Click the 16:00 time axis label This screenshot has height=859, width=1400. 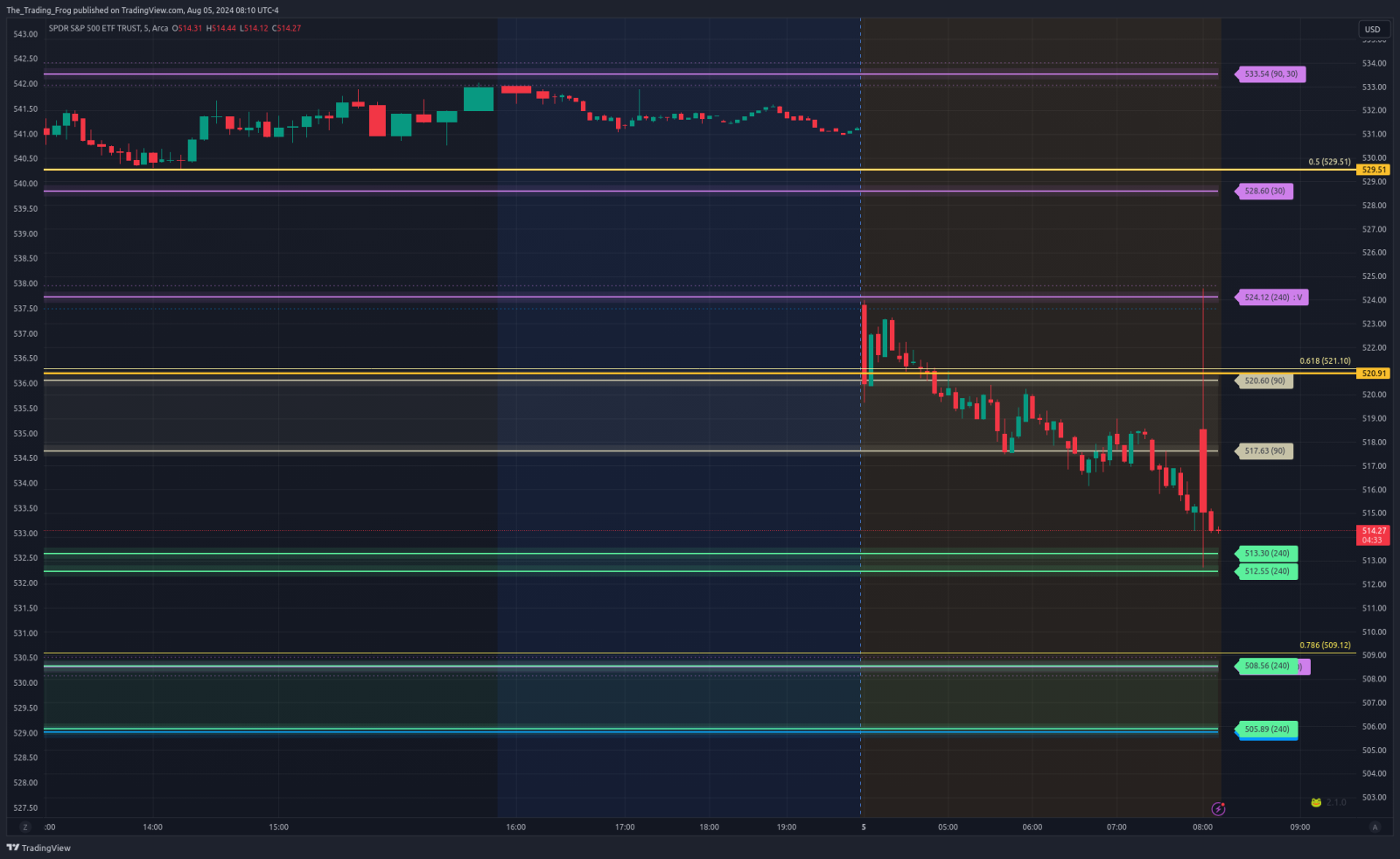[x=516, y=827]
